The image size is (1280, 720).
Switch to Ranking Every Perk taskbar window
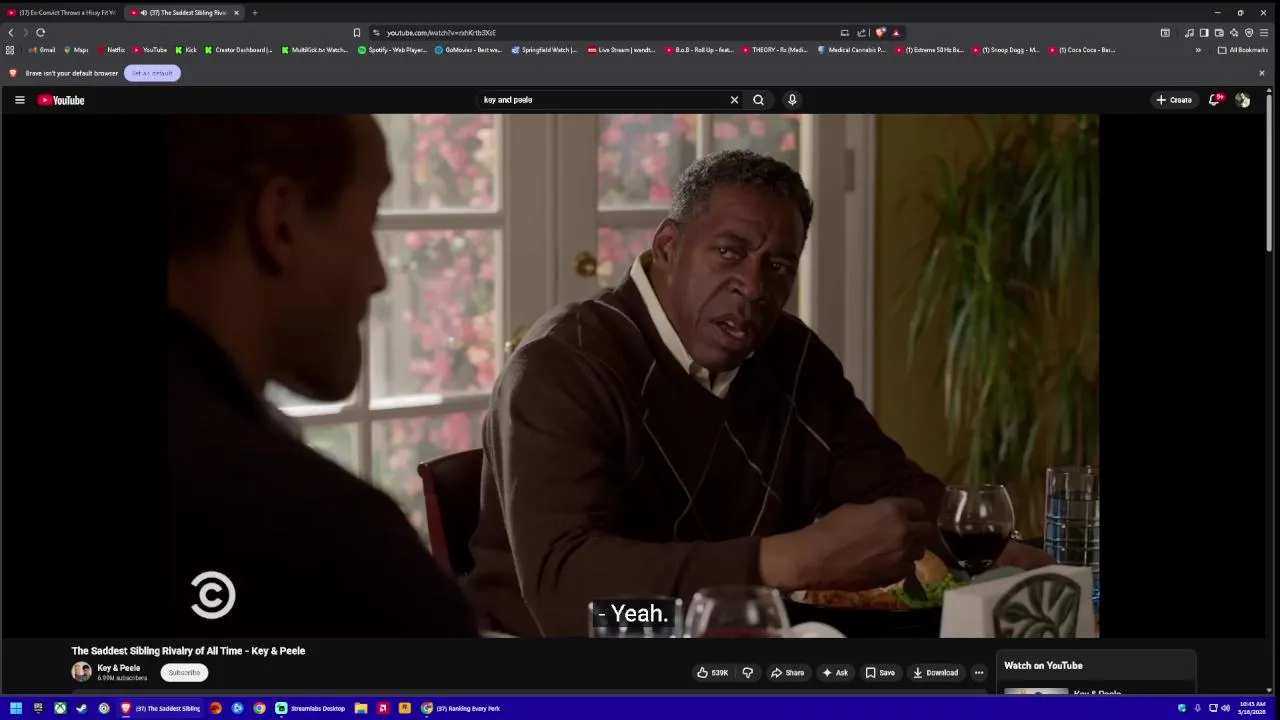[x=460, y=708]
